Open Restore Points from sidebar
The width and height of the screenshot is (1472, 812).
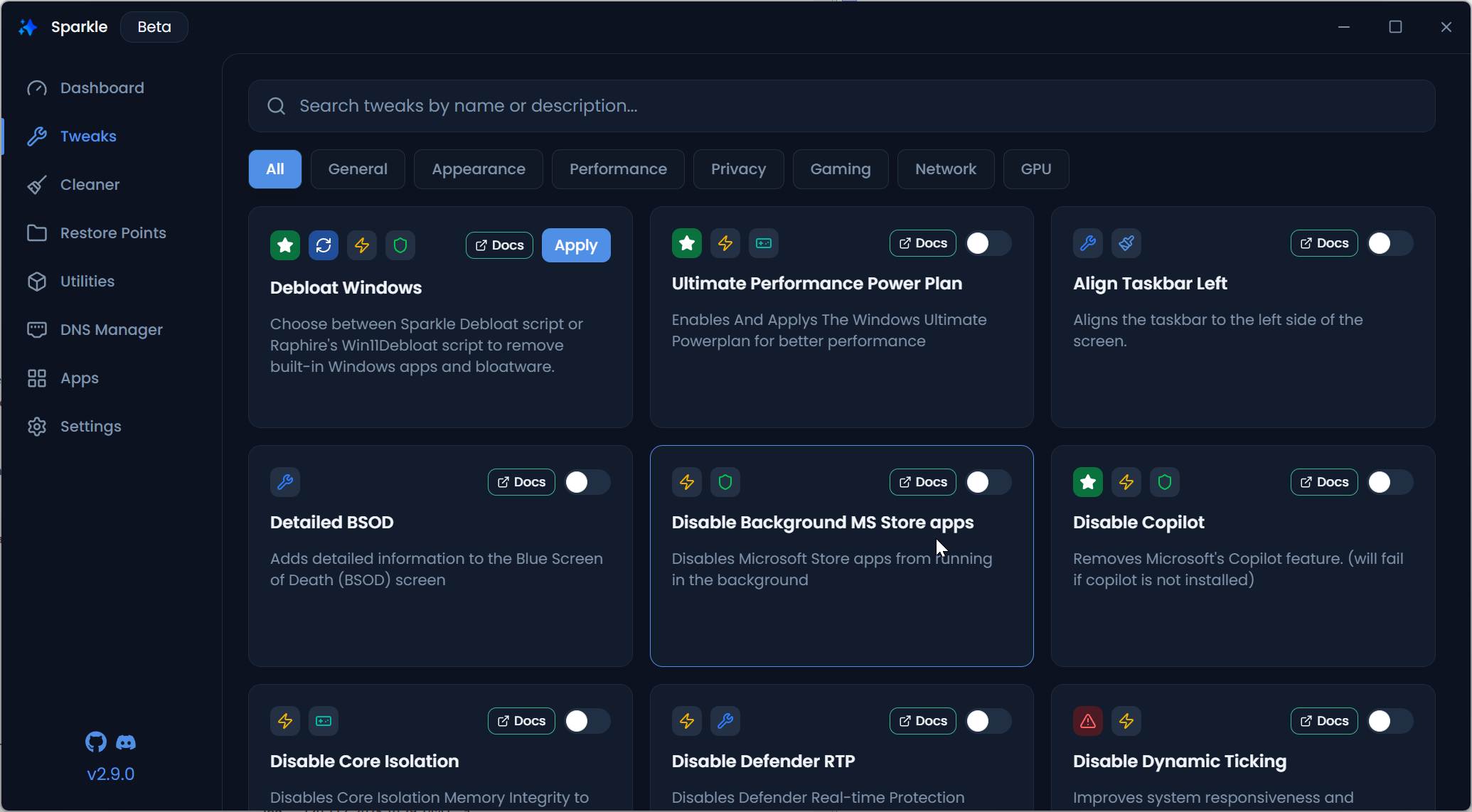click(x=112, y=233)
